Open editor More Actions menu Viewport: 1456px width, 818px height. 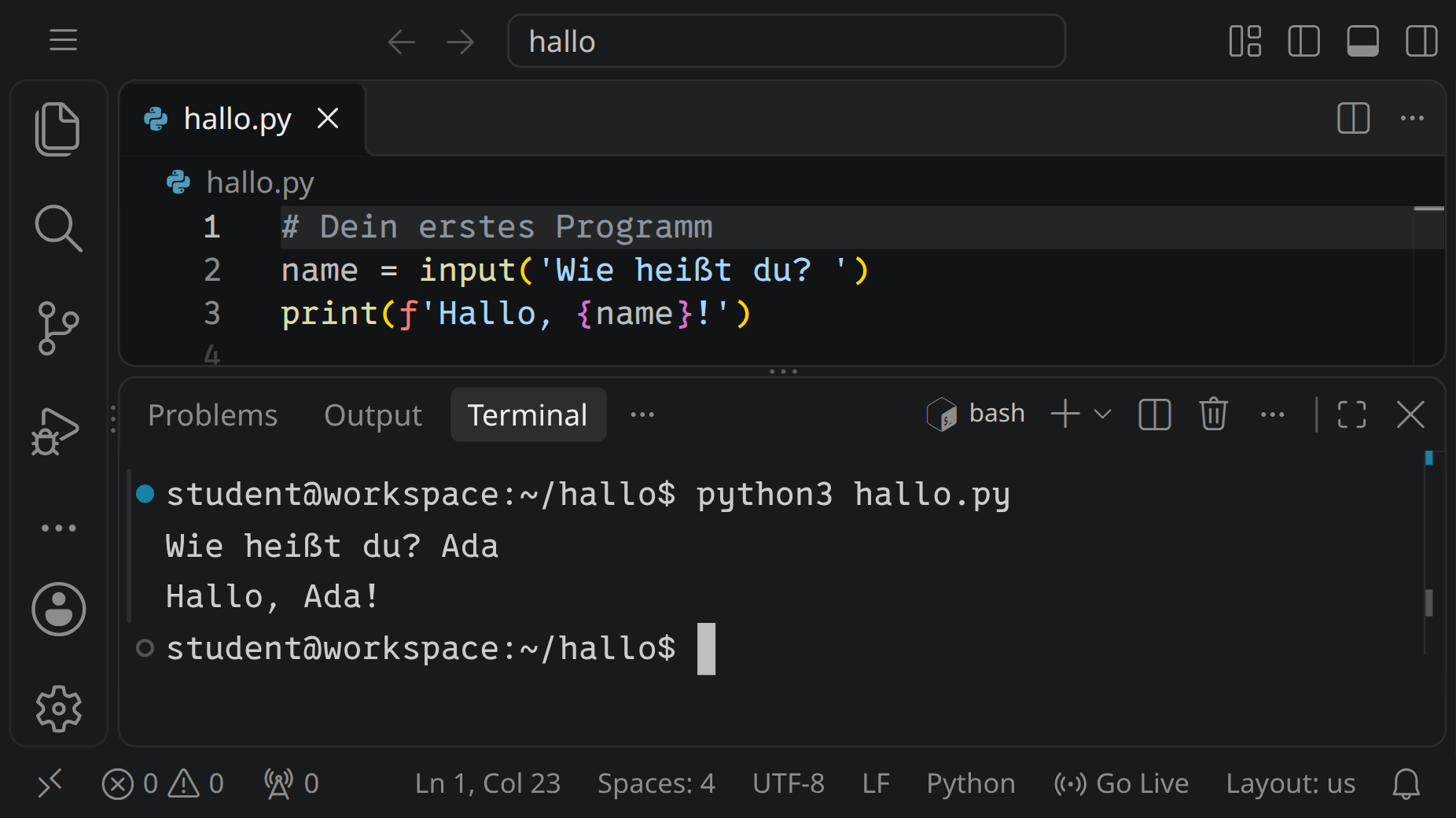(x=1413, y=119)
